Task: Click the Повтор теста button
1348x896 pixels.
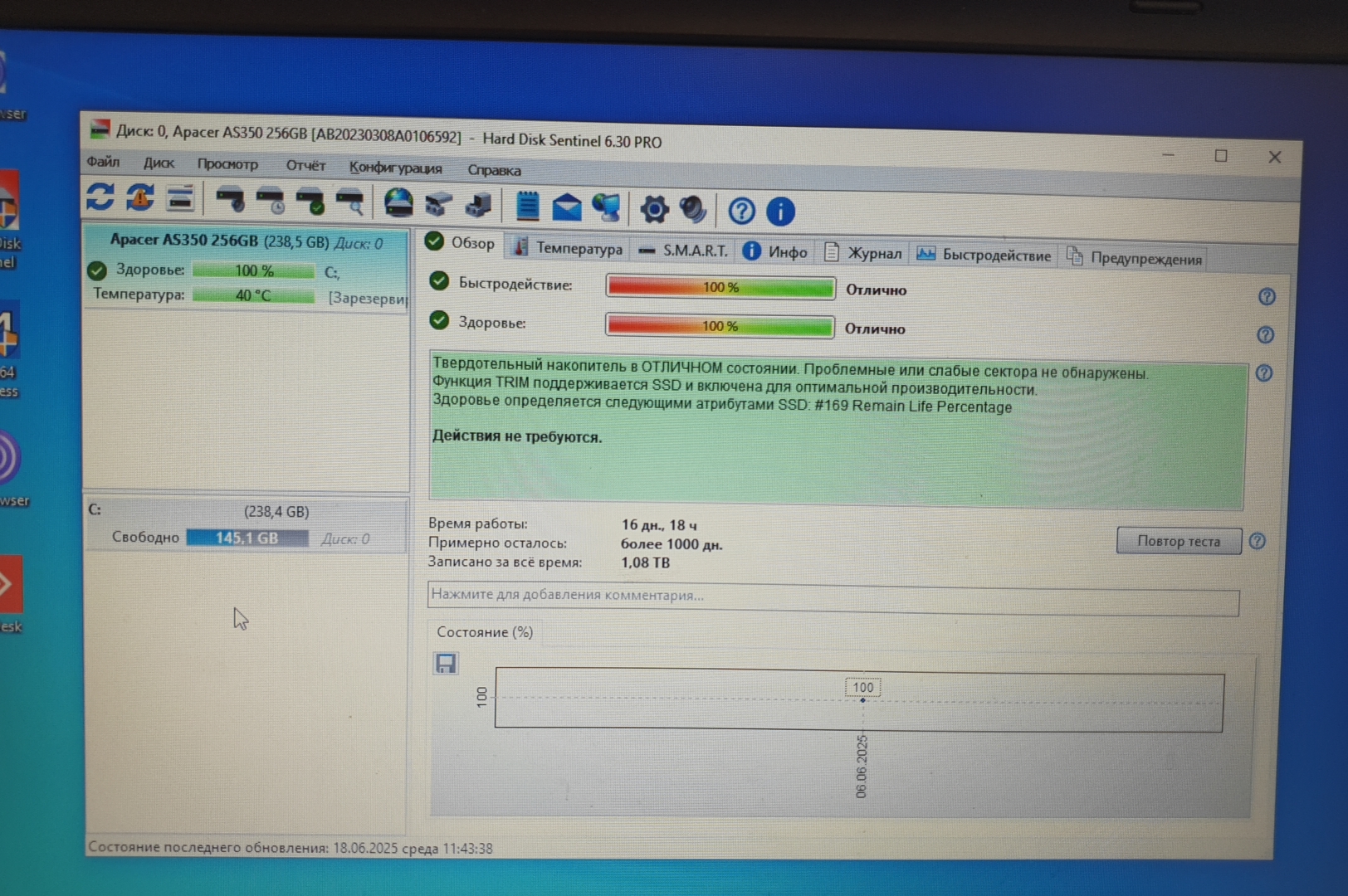Action: (1179, 541)
